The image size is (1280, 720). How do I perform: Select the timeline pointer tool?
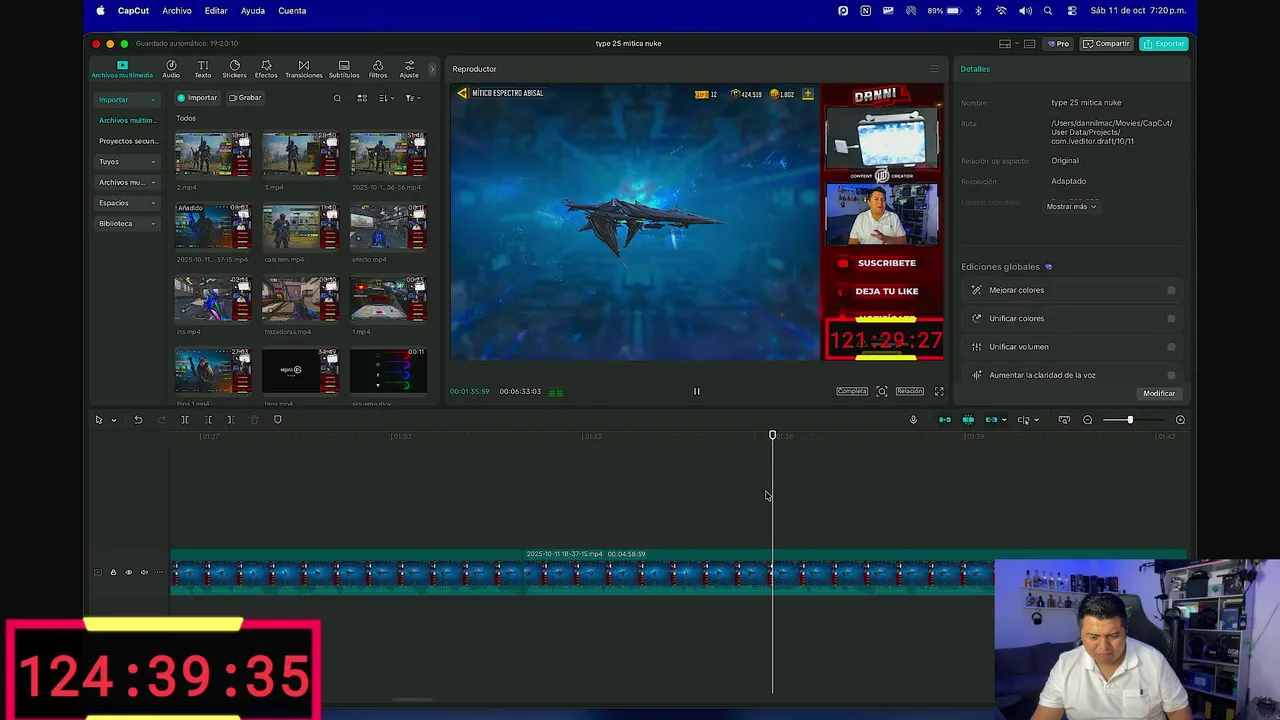coord(99,420)
